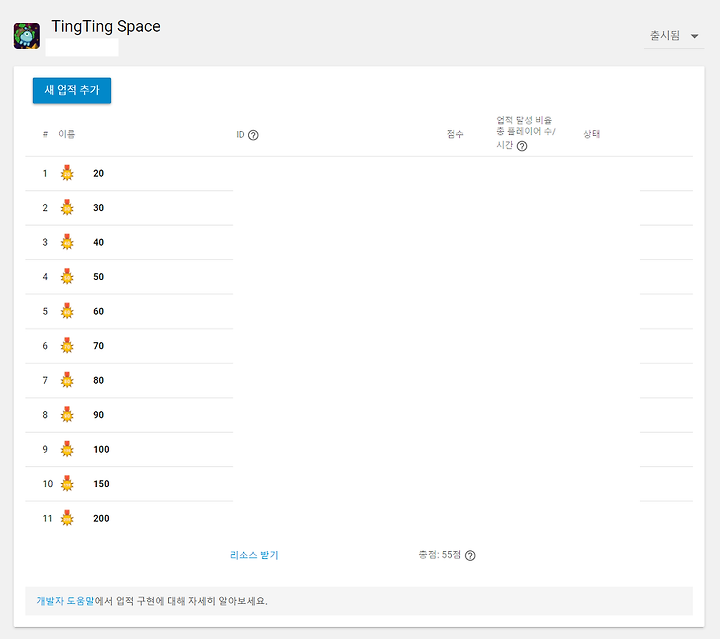Image resolution: width=720 pixels, height=639 pixels.
Task: Click the ID column header label
Action: click(240, 135)
